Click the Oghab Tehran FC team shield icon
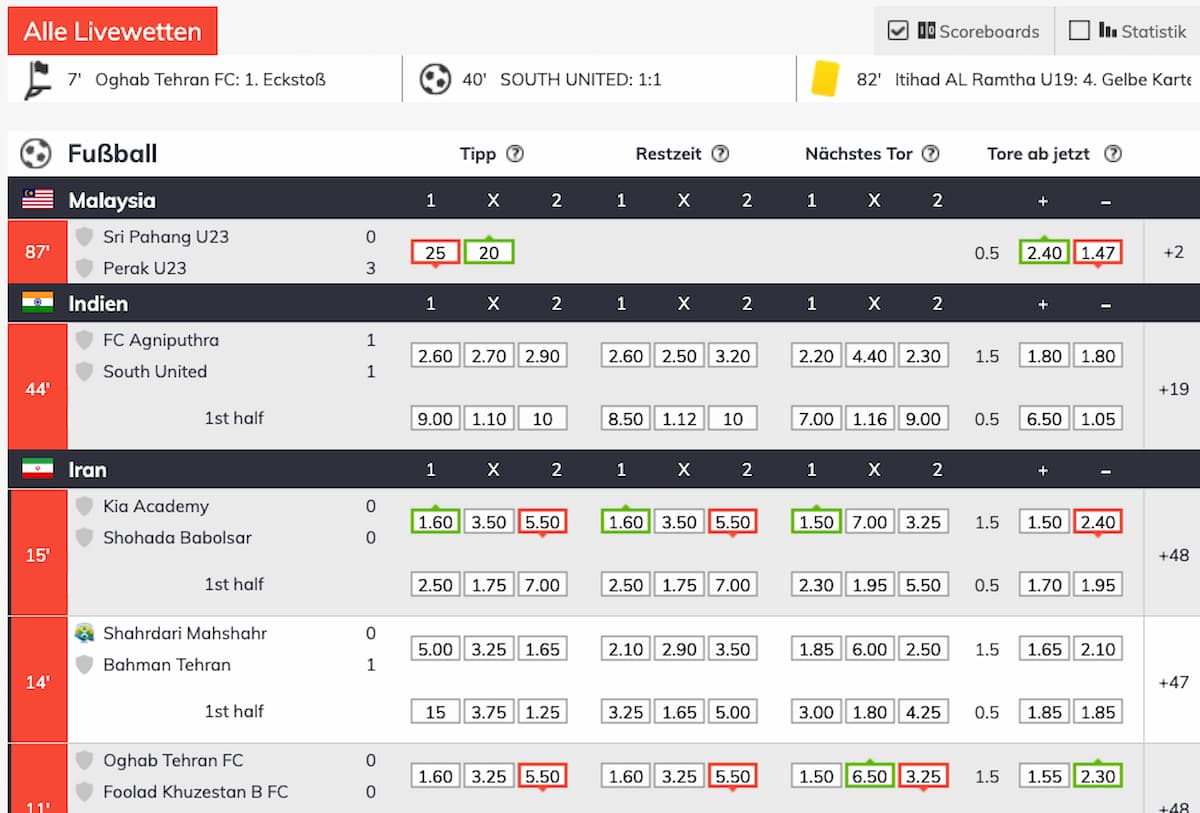Image resolution: width=1200 pixels, height=813 pixels. [85, 760]
